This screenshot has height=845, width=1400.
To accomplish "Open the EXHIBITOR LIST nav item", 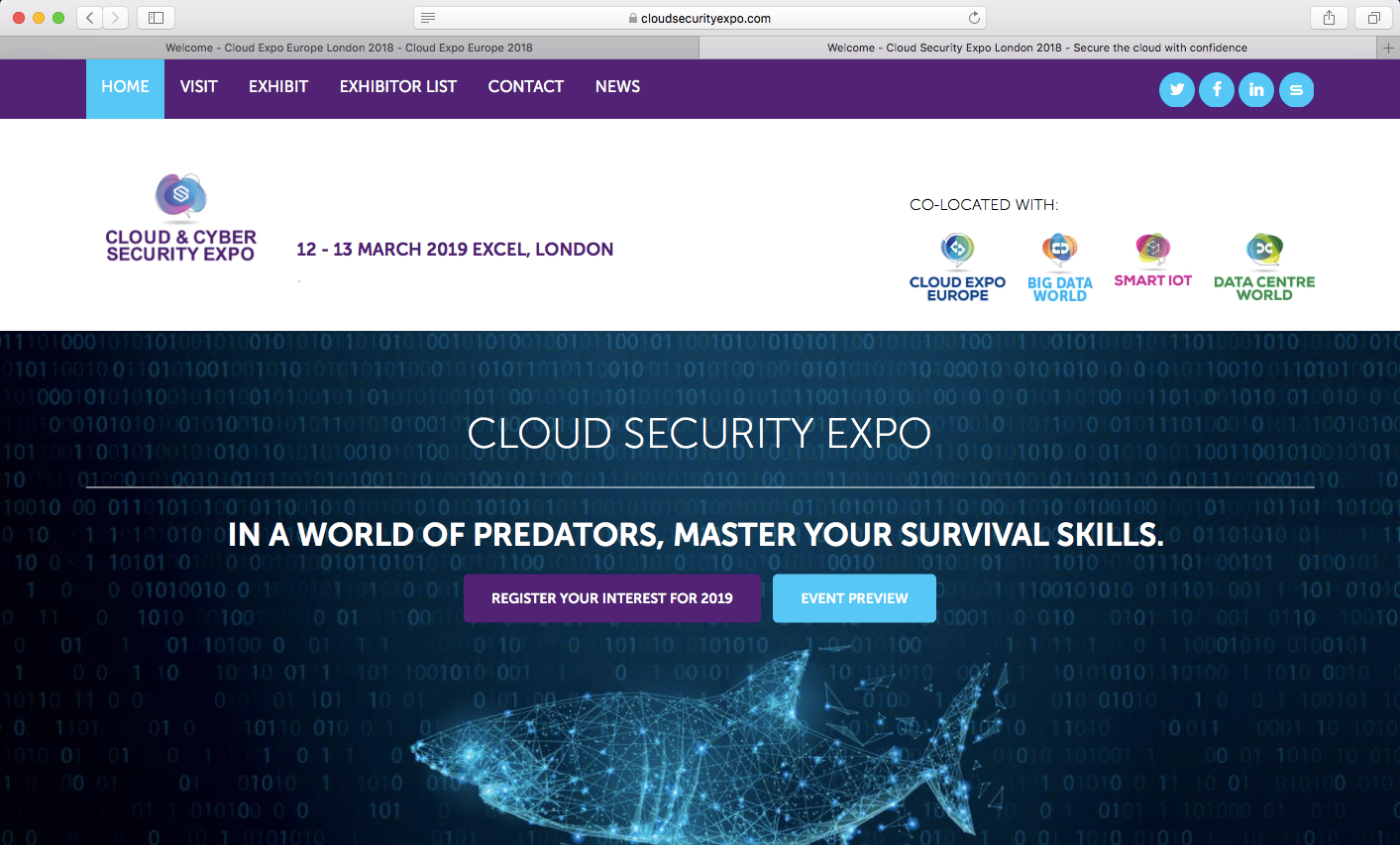I will pyautogui.click(x=398, y=87).
